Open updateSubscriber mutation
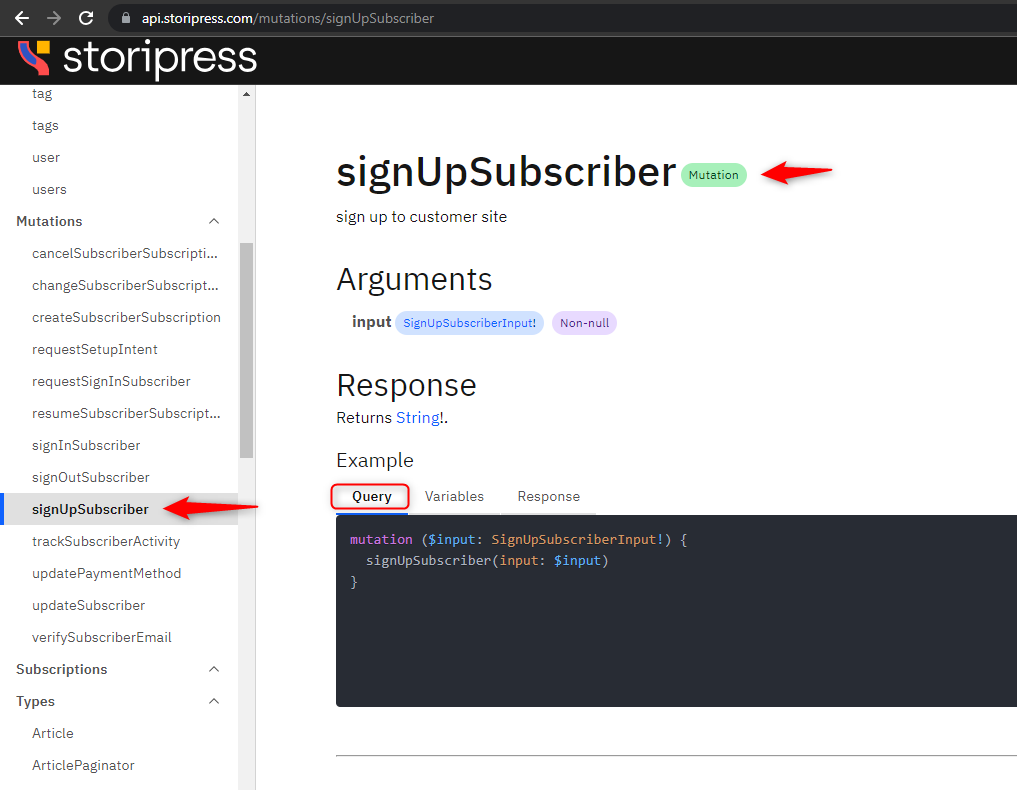 click(x=88, y=605)
